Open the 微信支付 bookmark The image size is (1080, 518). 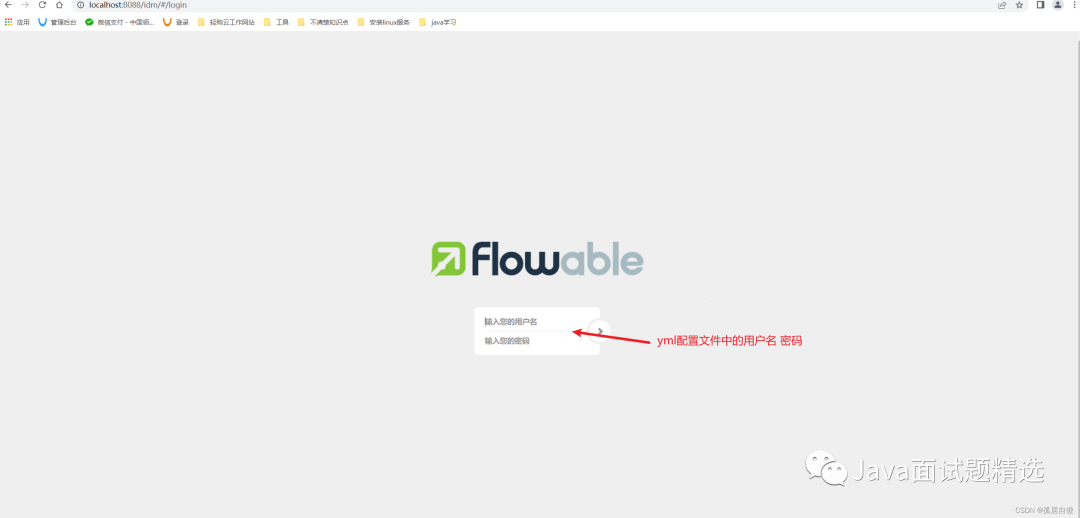[121, 22]
